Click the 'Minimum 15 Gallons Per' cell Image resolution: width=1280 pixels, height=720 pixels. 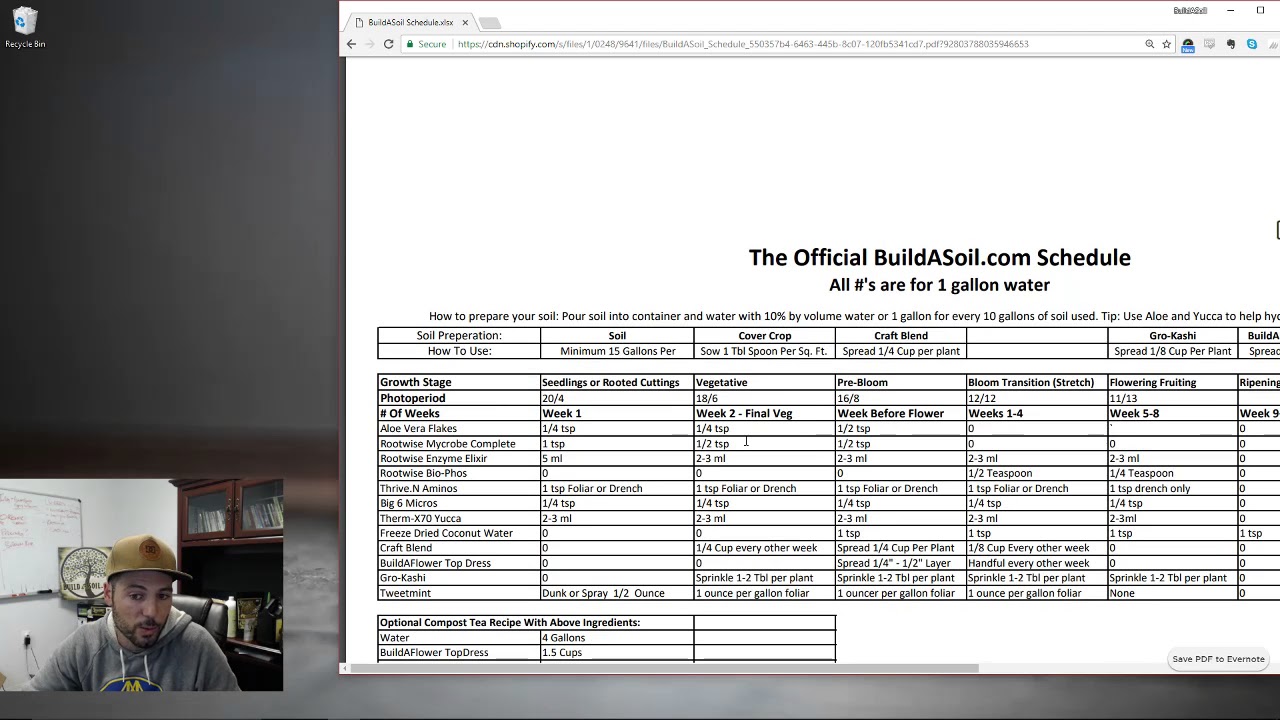[x=617, y=351]
